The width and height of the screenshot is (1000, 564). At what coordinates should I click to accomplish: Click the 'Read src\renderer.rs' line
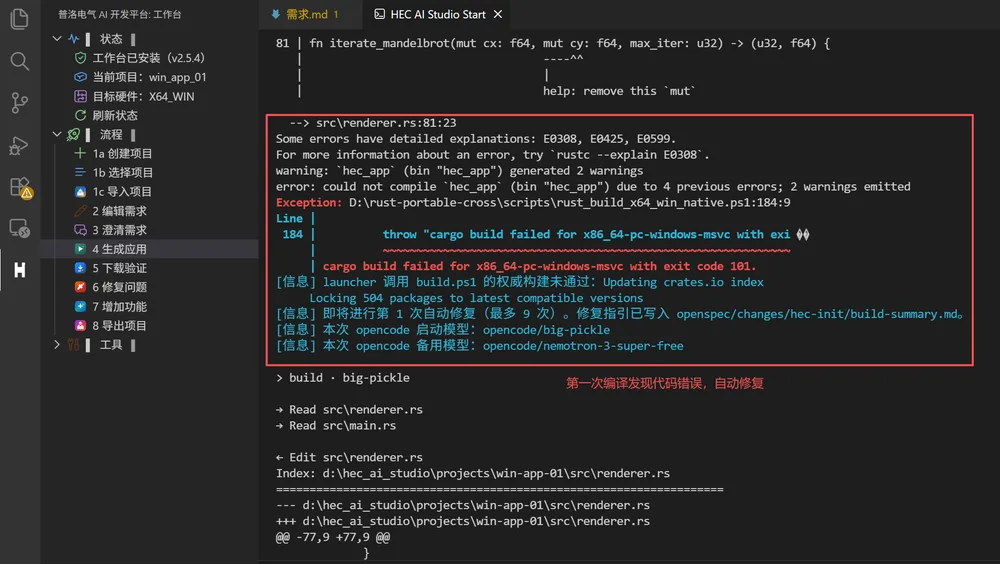349,410
